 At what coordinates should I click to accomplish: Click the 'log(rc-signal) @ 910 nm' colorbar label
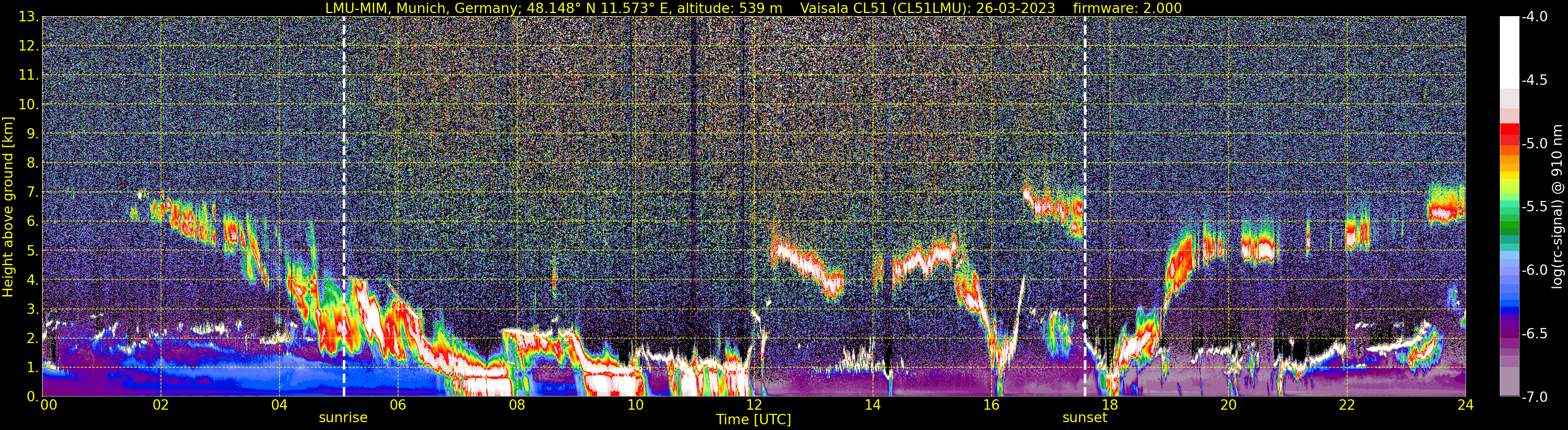pyautogui.click(x=1558, y=207)
